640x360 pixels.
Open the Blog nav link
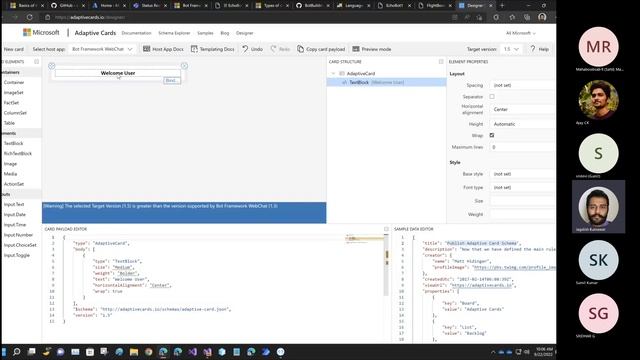pos(225,33)
